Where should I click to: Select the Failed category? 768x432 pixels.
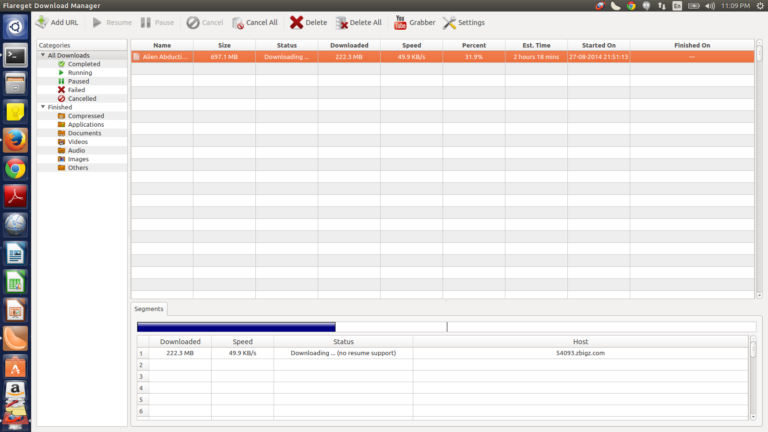(x=76, y=90)
